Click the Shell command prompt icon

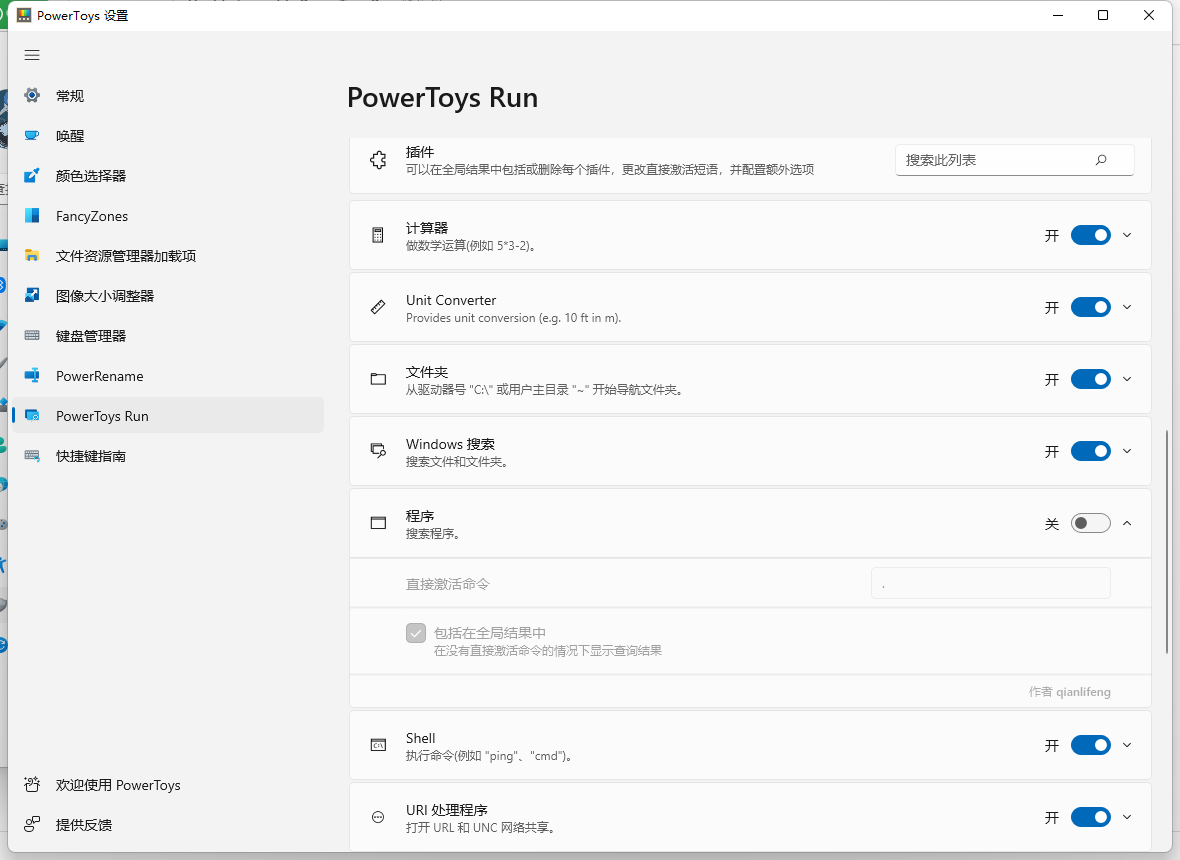pos(377,745)
